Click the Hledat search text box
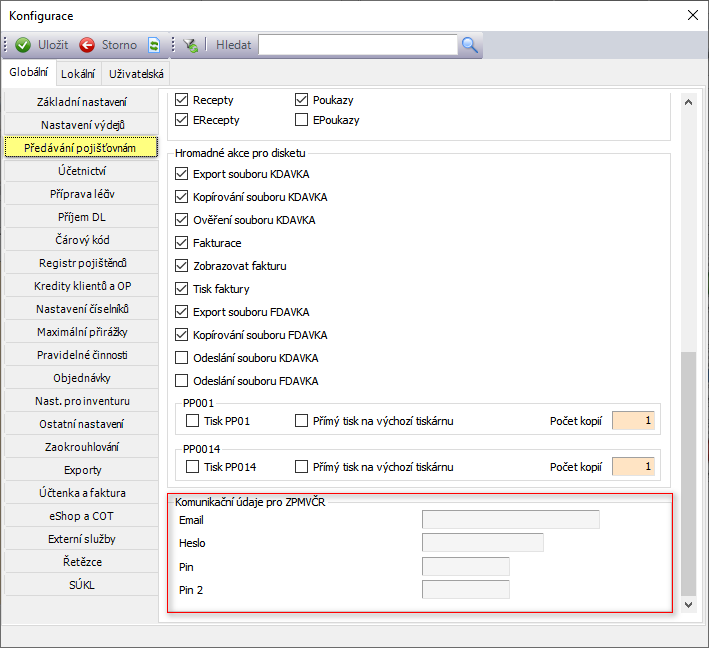 358,45
